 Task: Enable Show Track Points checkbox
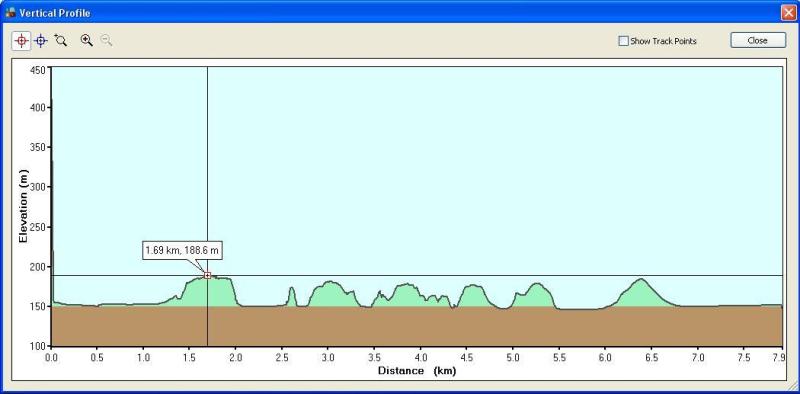pos(623,41)
